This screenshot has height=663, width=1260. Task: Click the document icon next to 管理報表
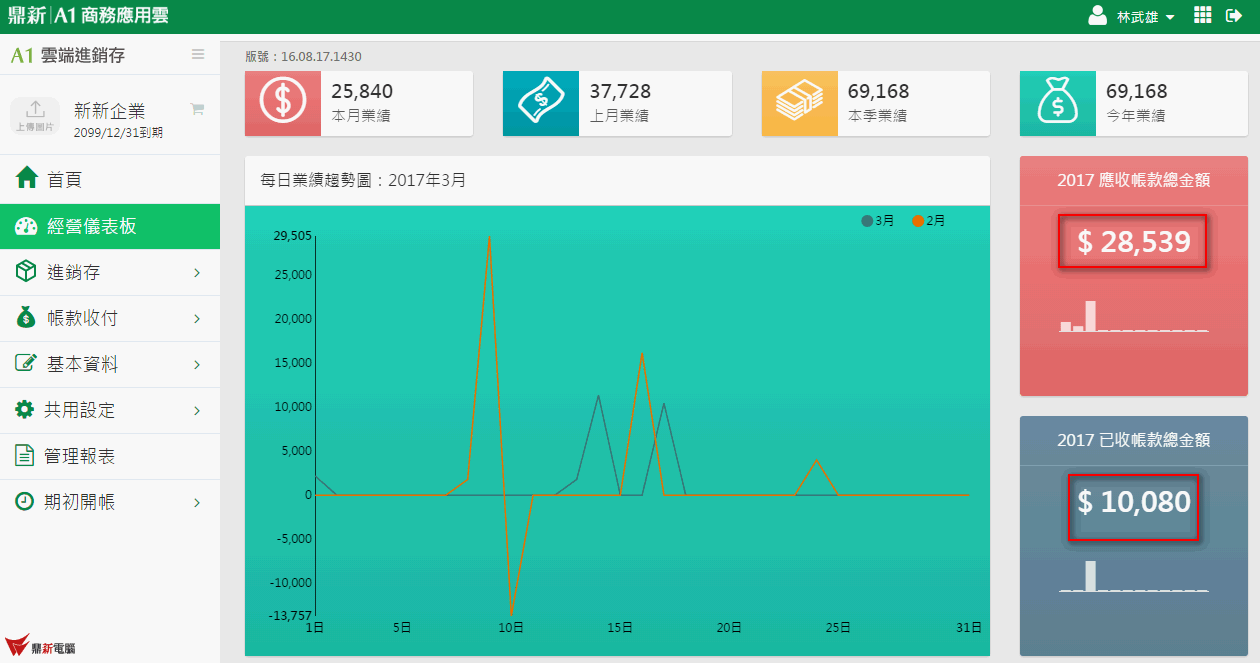coord(24,456)
